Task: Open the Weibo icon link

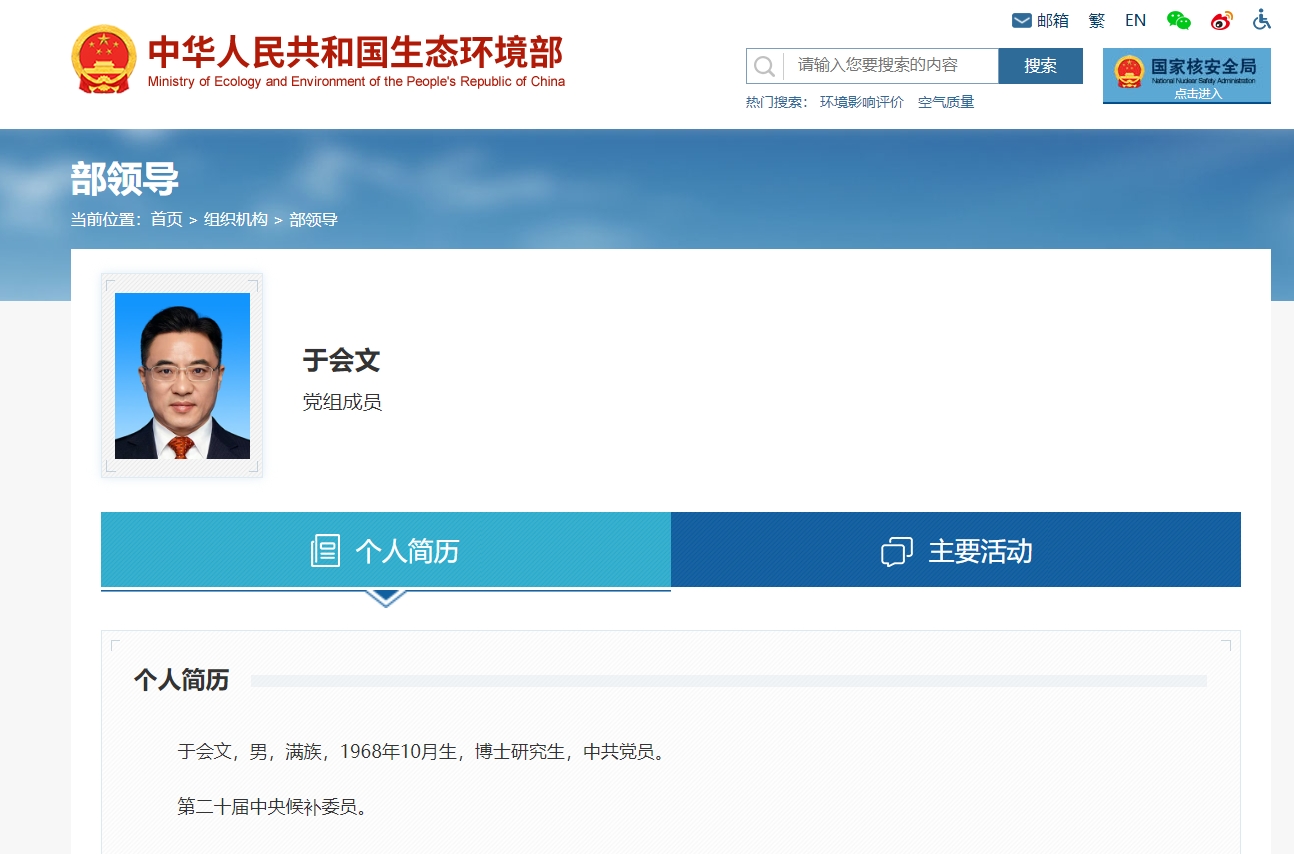Action: tap(1221, 20)
